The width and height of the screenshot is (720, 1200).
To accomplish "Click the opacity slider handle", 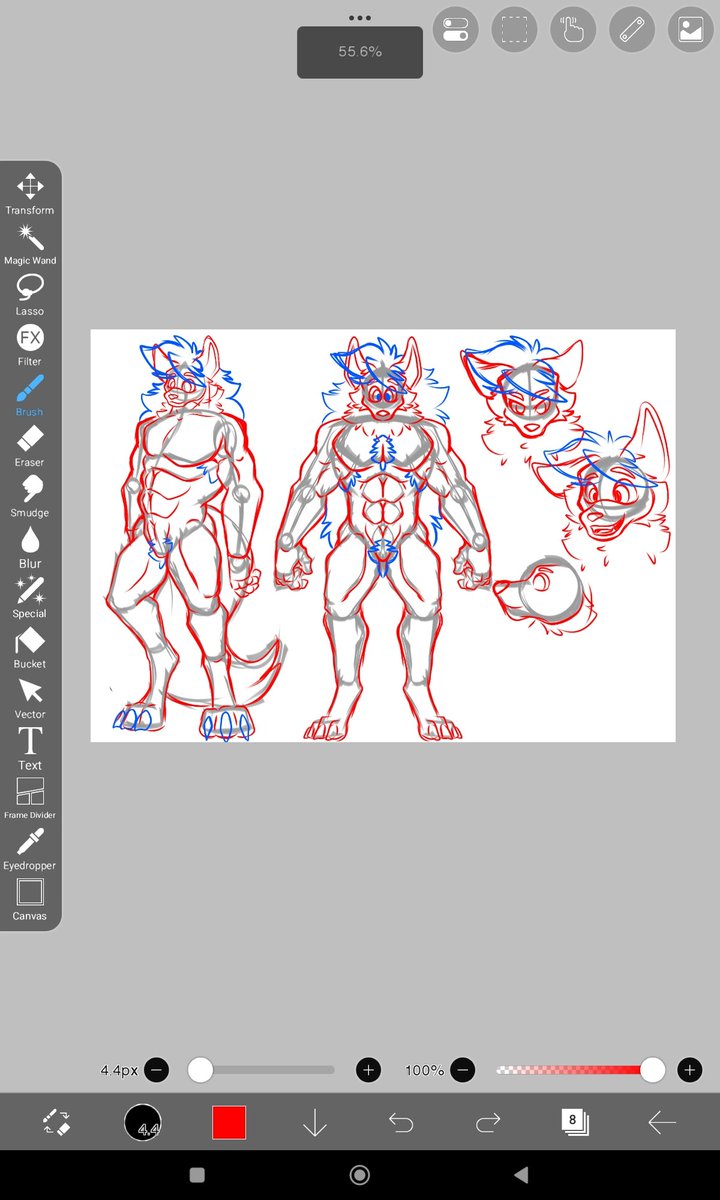I will coord(652,1070).
